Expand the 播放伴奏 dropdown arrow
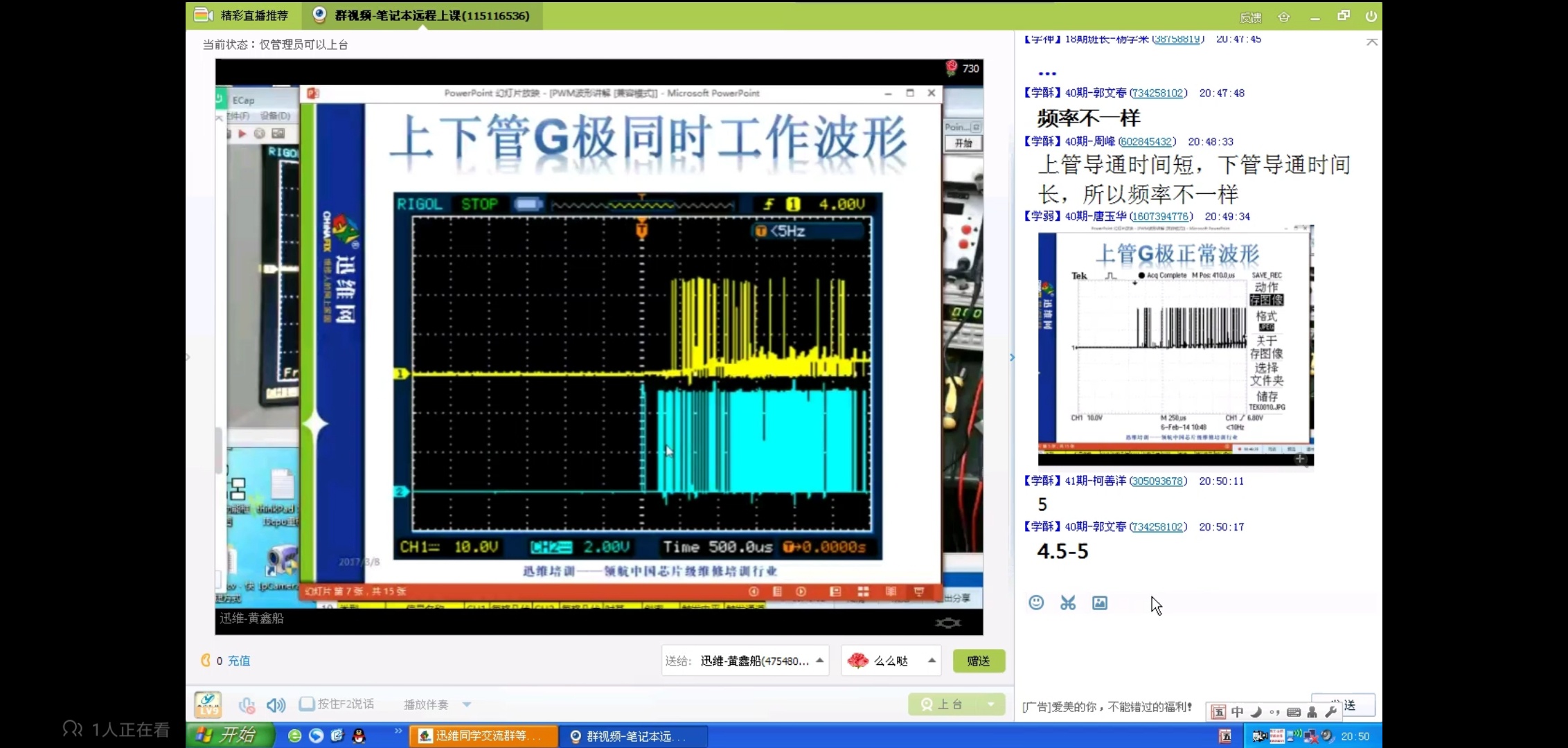The height and width of the screenshot is (748, 1568). click(467, 704)
